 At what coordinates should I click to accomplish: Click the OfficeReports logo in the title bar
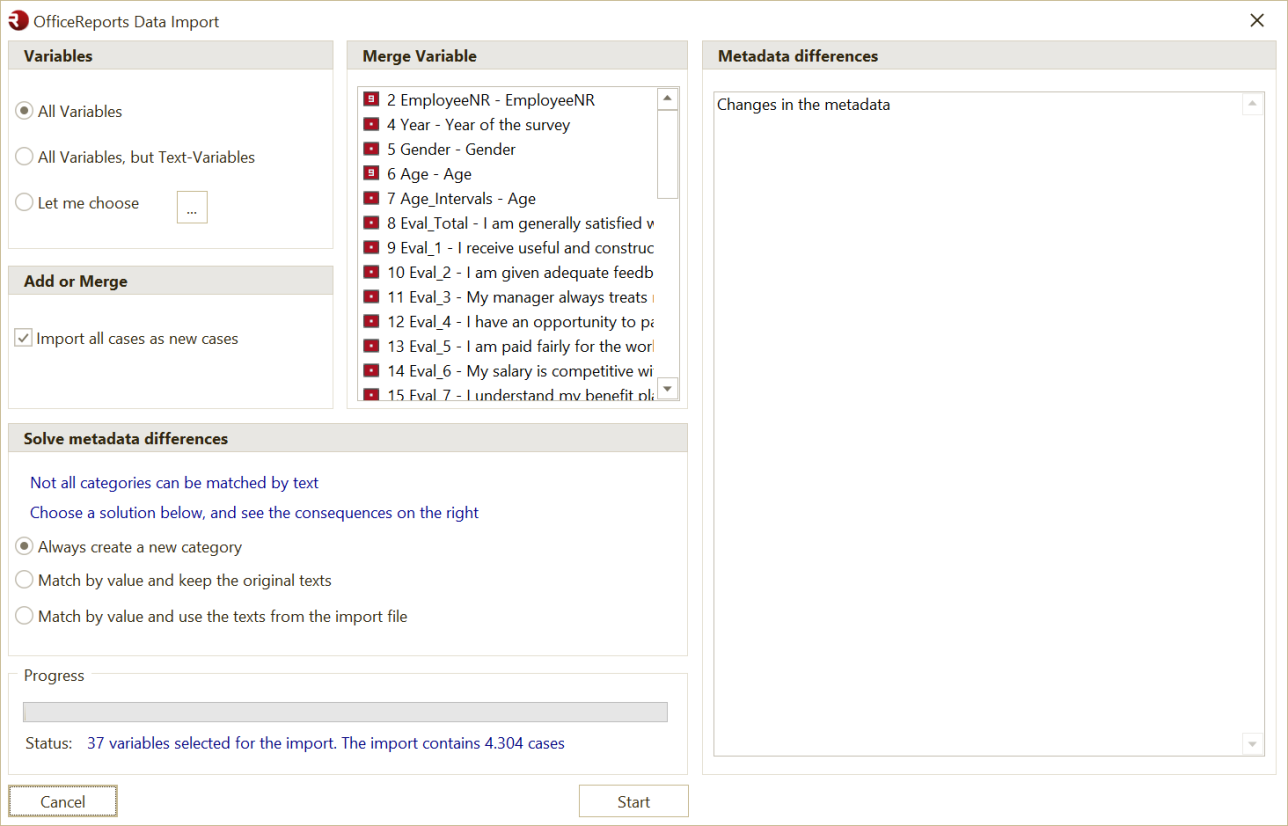19,20
